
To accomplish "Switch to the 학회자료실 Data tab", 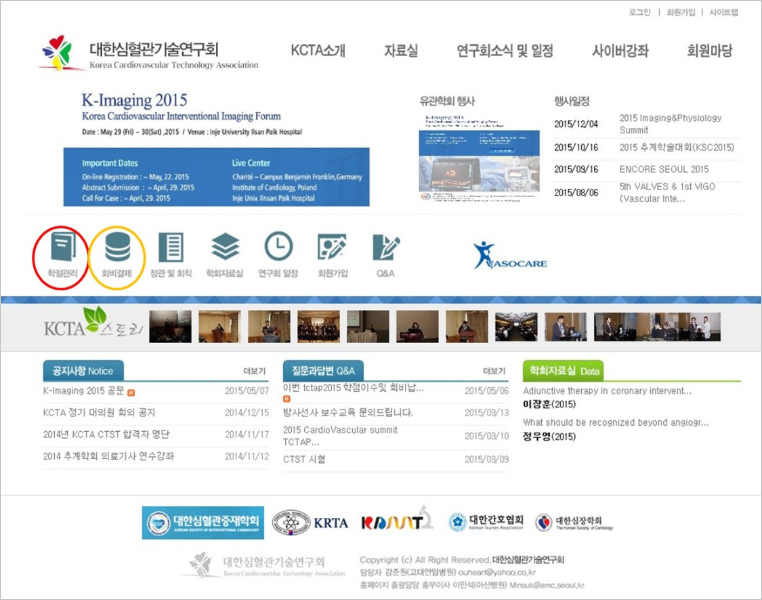I will coord(564,370).
